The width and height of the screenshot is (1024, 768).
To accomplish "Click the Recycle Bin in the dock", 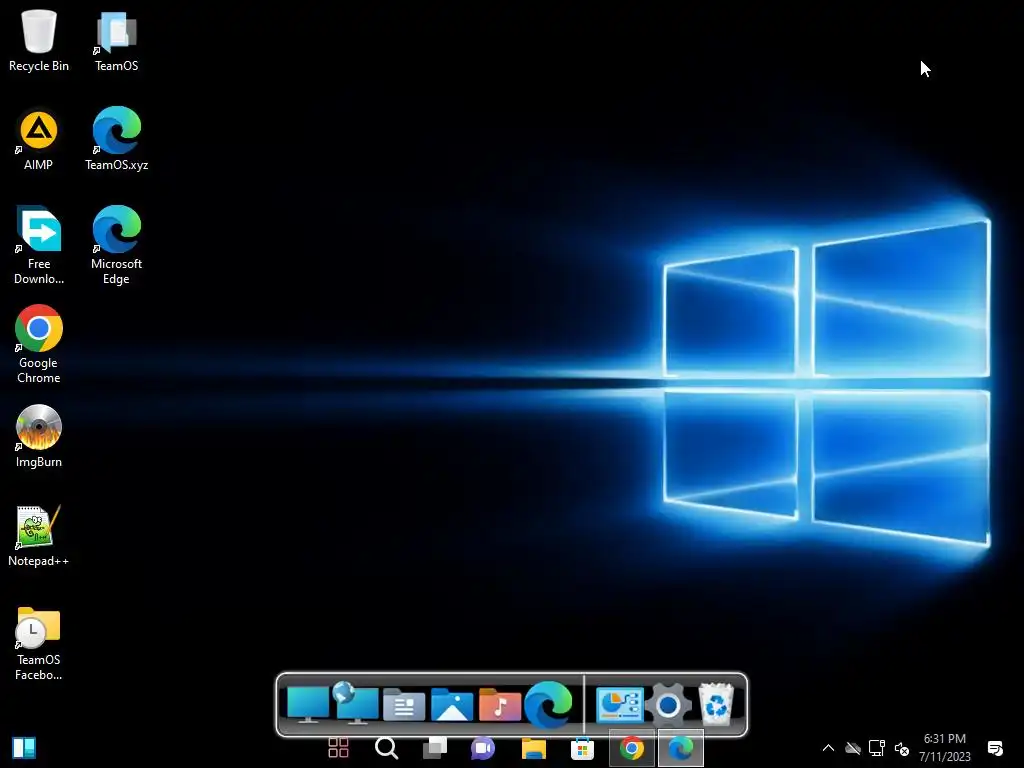I will click(x=716, y=704).
